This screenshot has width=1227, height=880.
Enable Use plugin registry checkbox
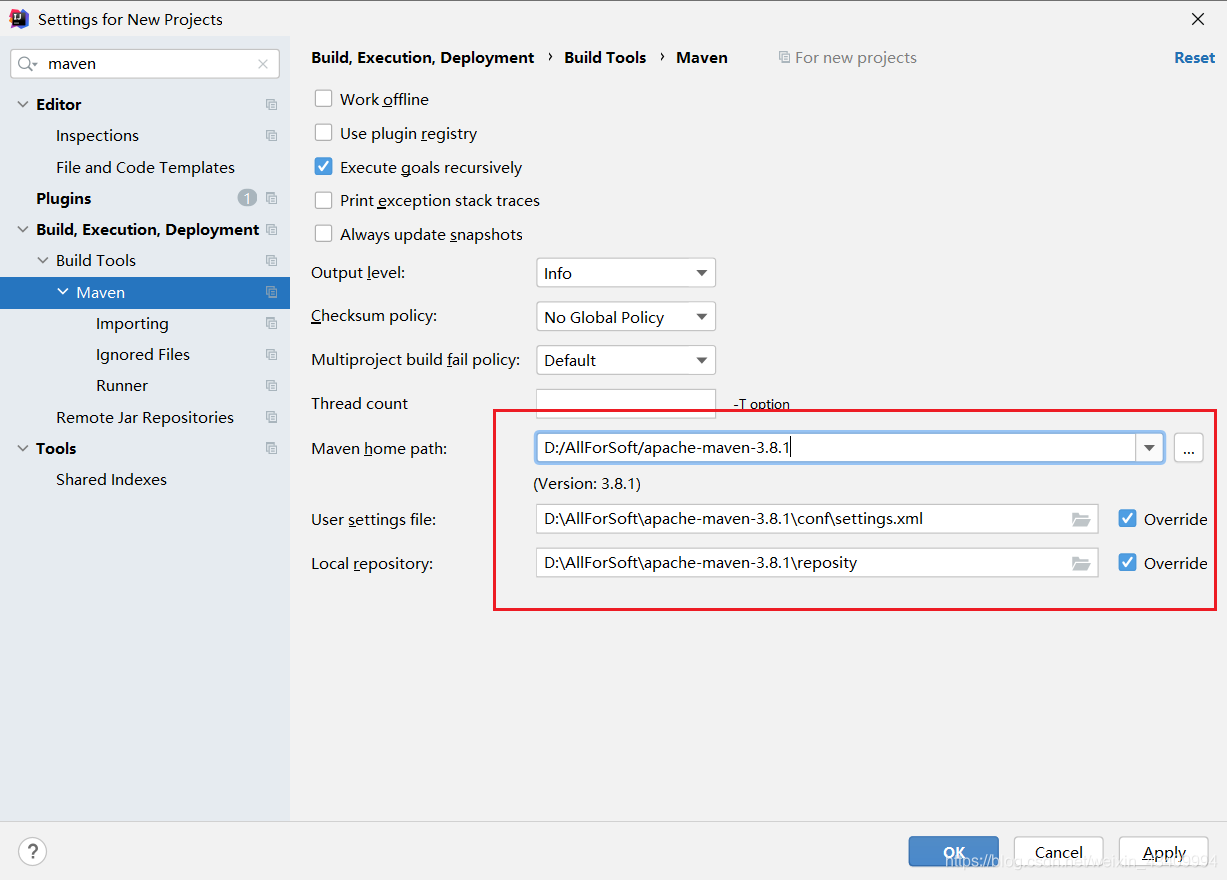323,132
